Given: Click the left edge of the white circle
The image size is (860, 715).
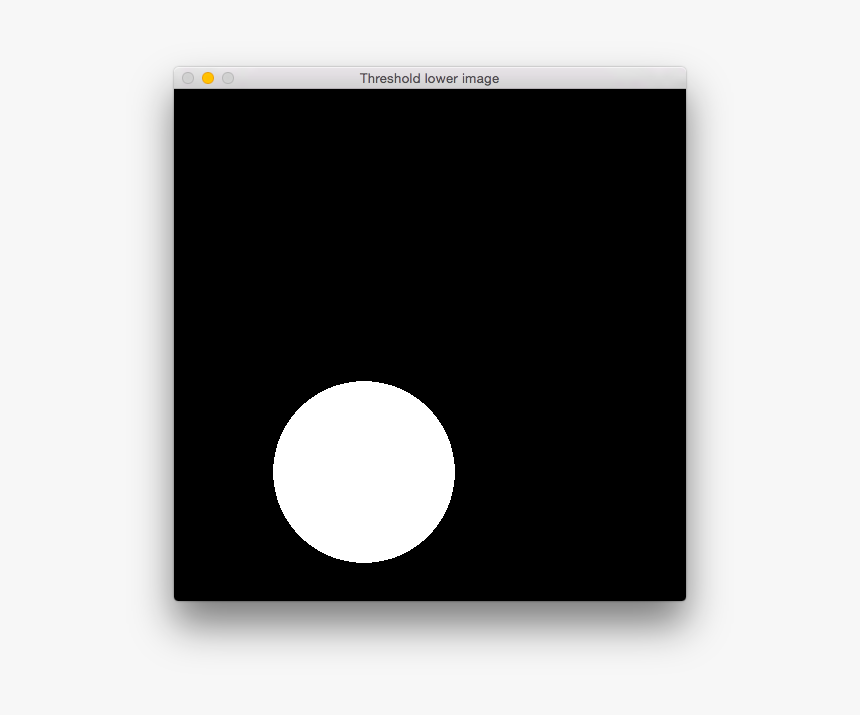Looking at the screenshot, I should (273, 471).
